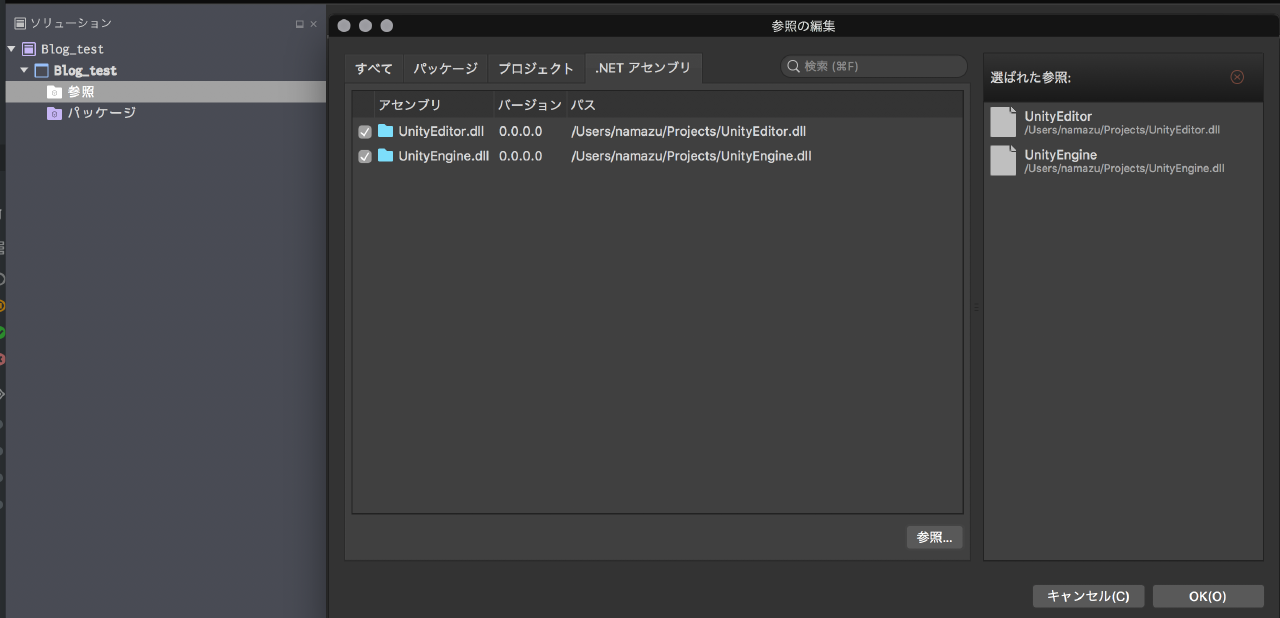Collapse the bold Blog_test project node
1280x618 pixels.
pos(24,70)
